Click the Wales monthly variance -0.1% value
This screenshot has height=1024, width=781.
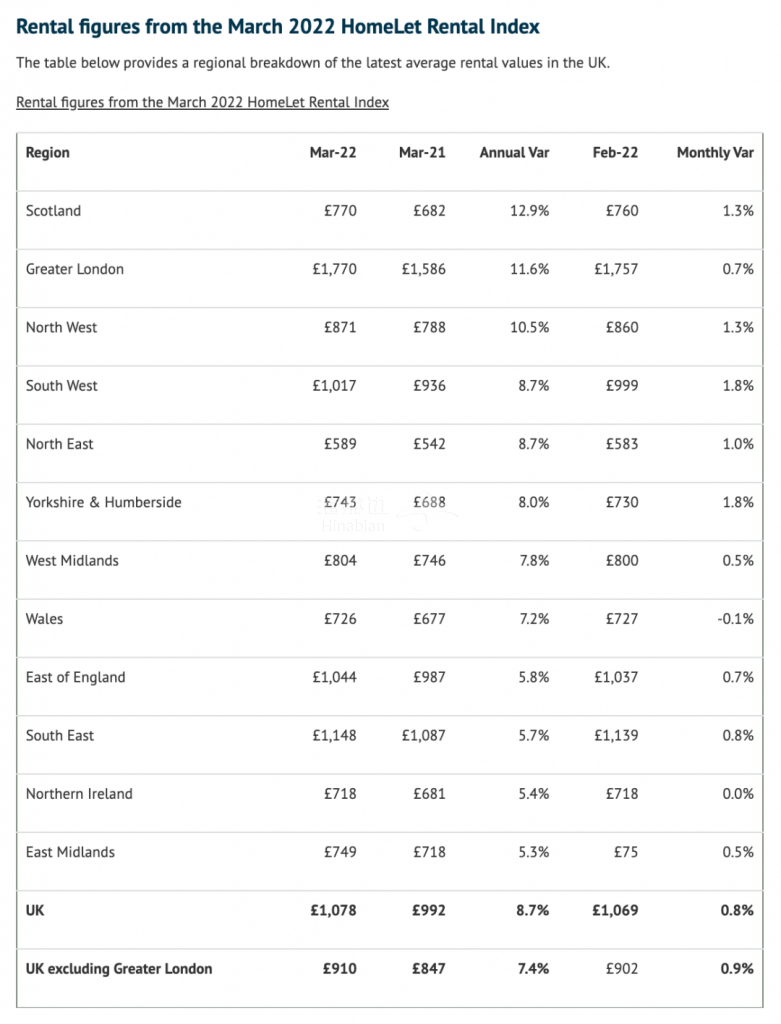click(735, 619)
